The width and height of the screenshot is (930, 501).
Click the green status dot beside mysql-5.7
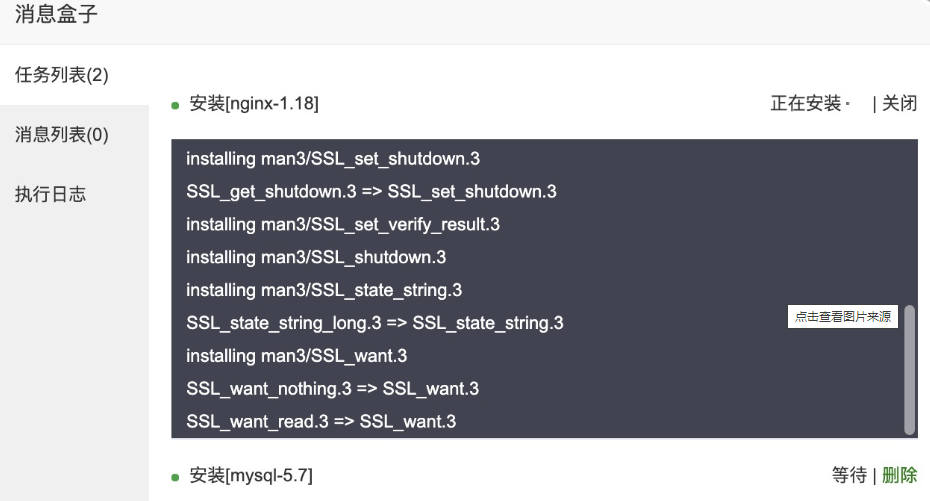[x=175, y=477]
